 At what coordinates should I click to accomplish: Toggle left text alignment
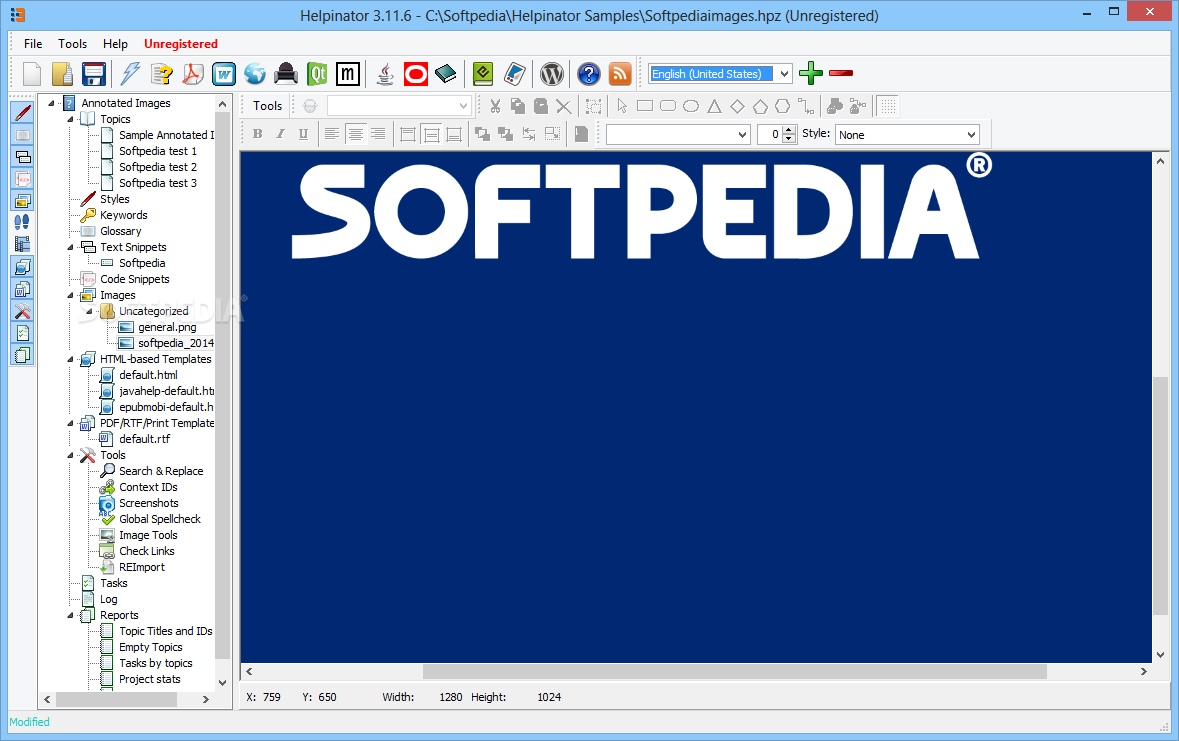[332, 134]
